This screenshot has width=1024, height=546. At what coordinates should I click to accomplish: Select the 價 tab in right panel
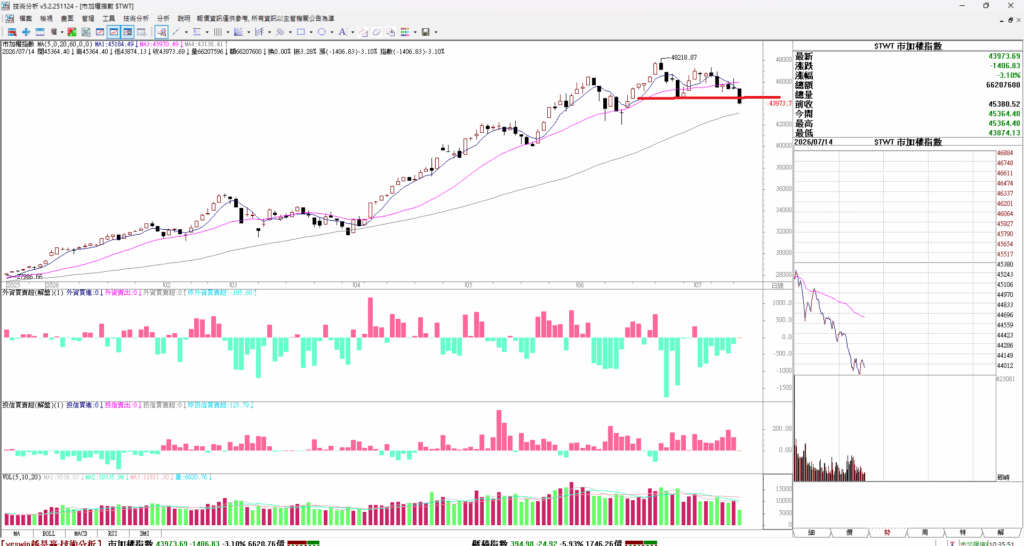[849, 532]
